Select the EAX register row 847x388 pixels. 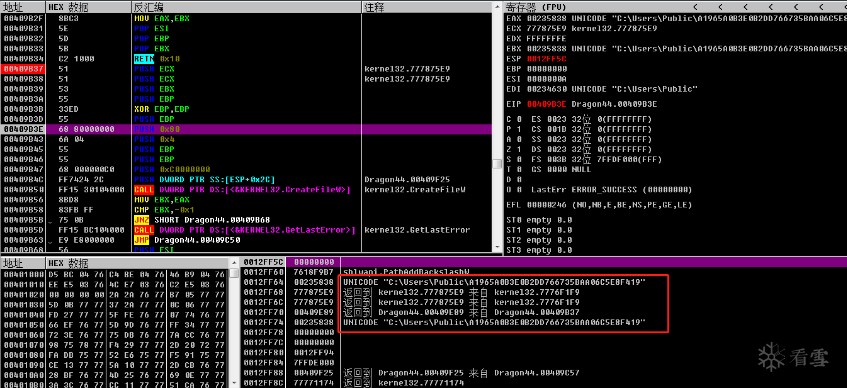676,18
